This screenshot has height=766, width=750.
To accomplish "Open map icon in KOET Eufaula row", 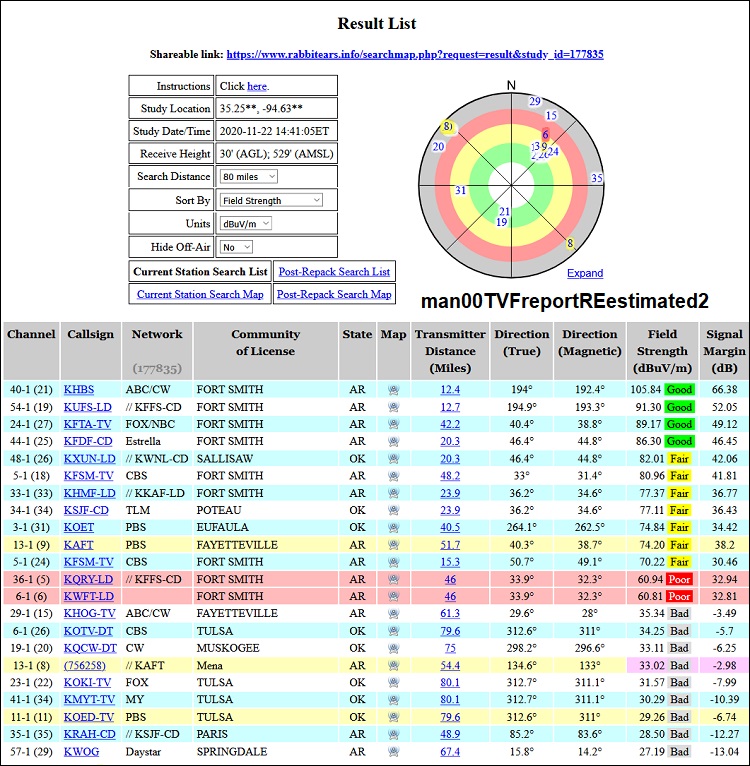I will (393, 527).
